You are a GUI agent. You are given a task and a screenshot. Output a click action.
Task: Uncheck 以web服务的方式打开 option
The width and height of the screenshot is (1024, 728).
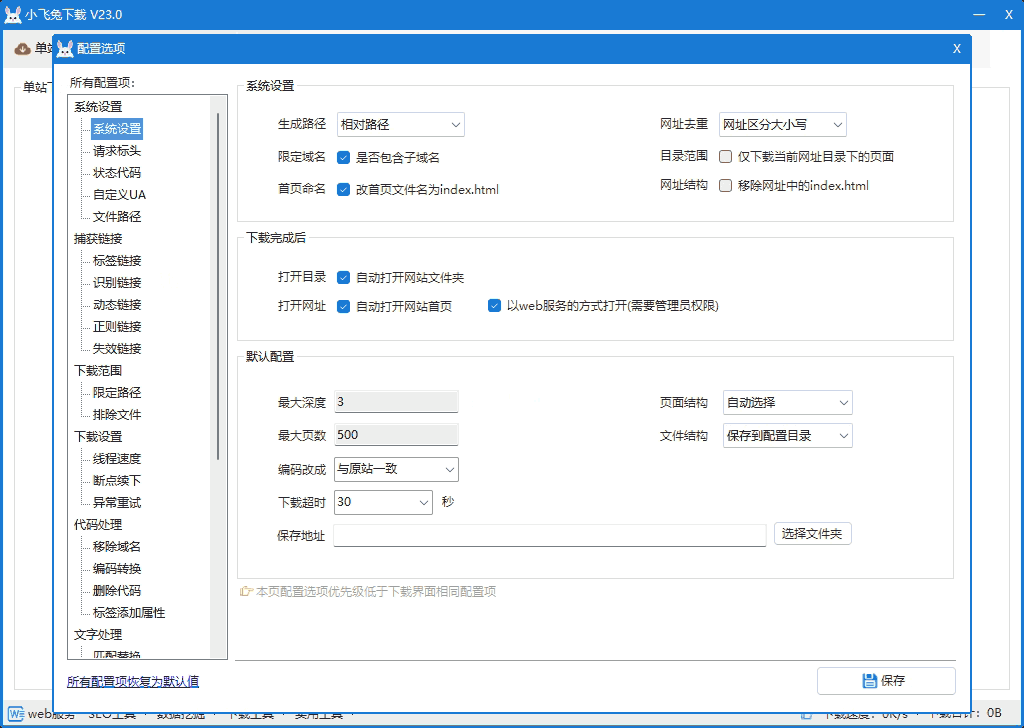click(494, 306)
